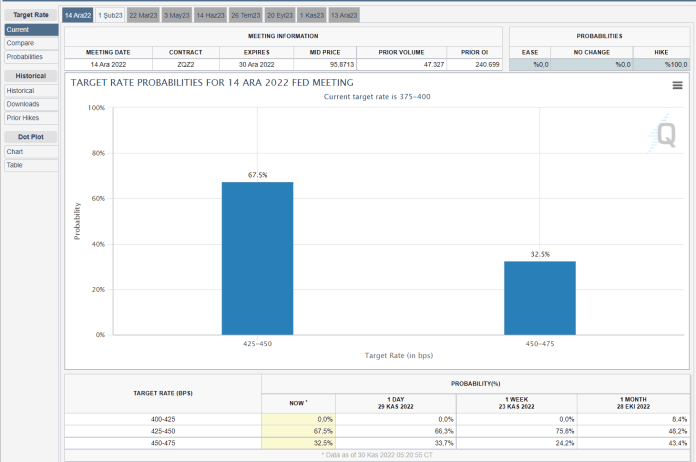Open the chart hamburger menu icon
This screenshot has height=462, width=696.
pyautogui.click(x=677, y=86)
